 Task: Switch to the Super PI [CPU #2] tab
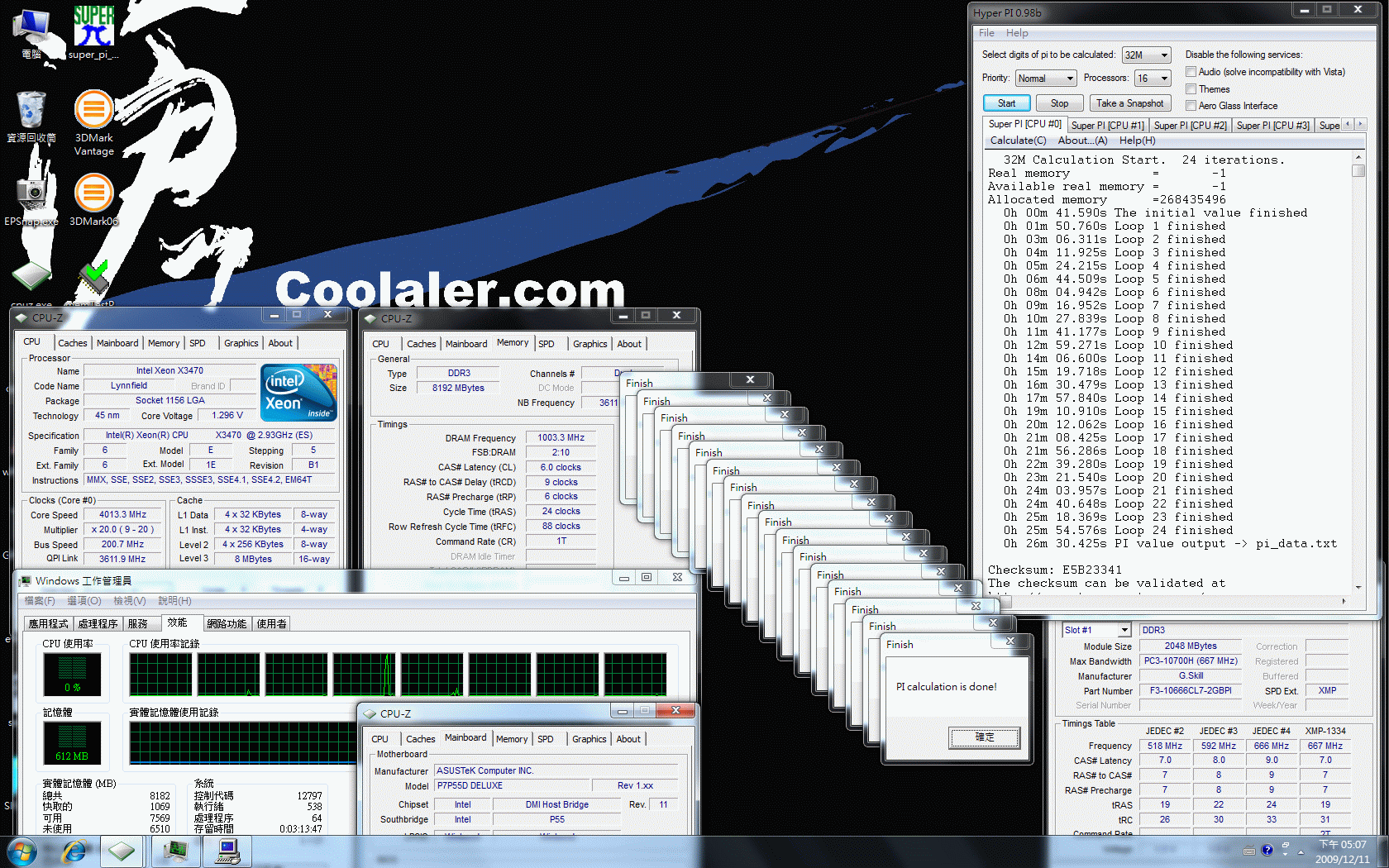coord(1190,126)
